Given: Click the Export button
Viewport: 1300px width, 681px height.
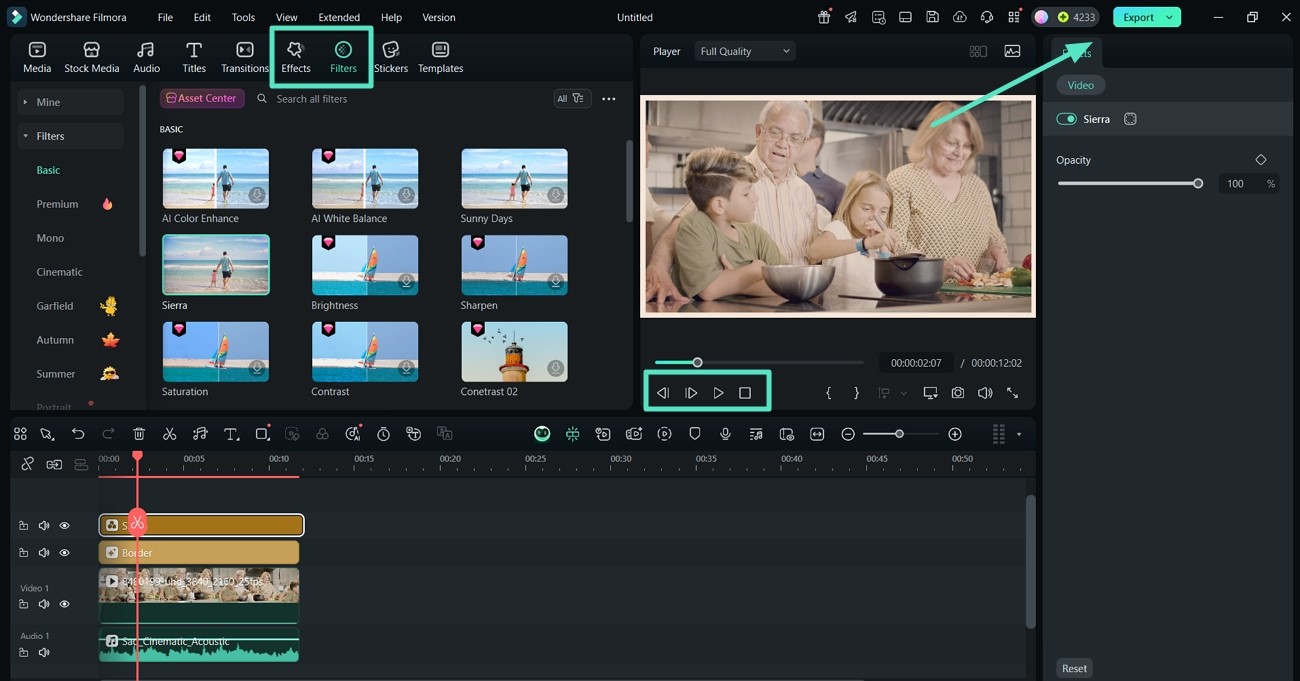Looking at the screenshot, I should (x=1138, y=17).
